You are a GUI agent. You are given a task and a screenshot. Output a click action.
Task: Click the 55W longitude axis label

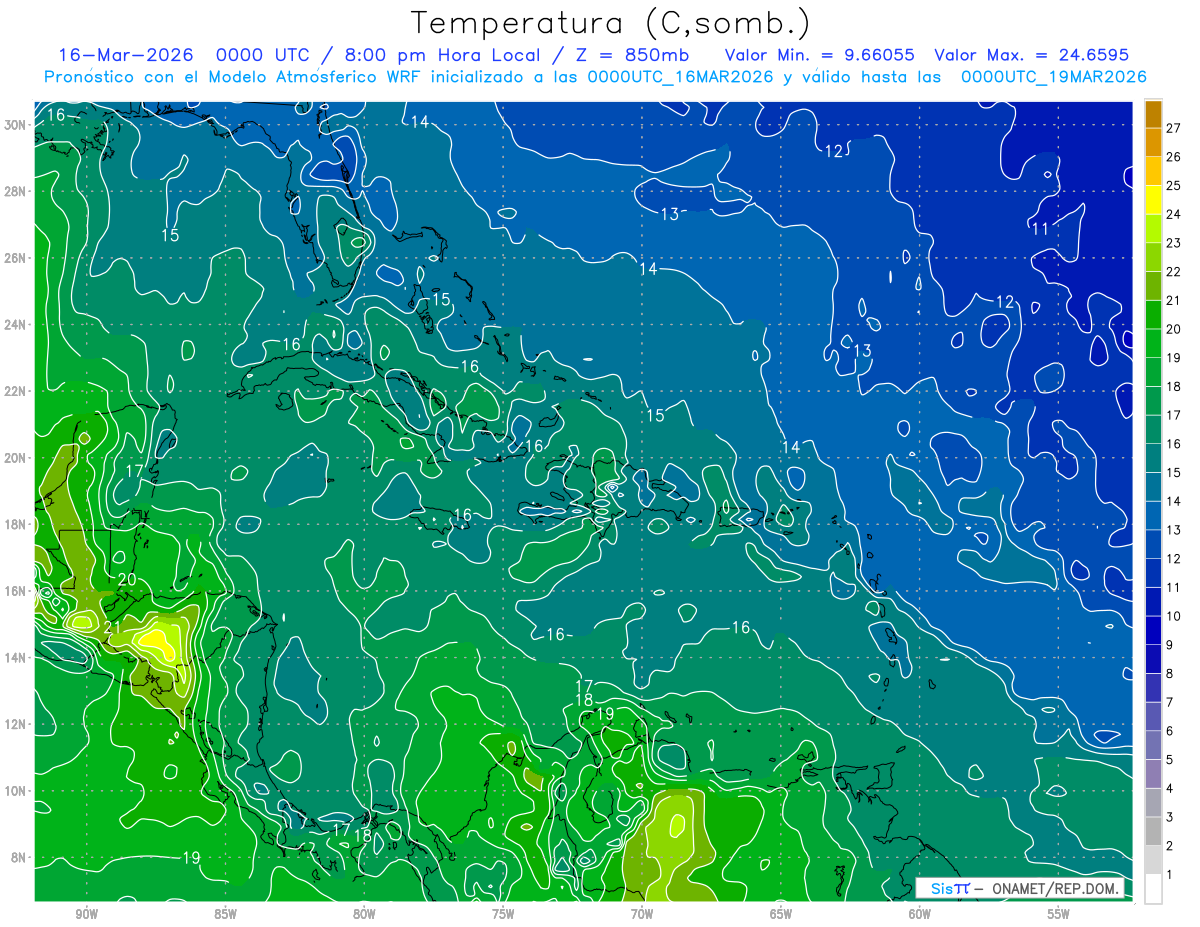pos(1059,914)
